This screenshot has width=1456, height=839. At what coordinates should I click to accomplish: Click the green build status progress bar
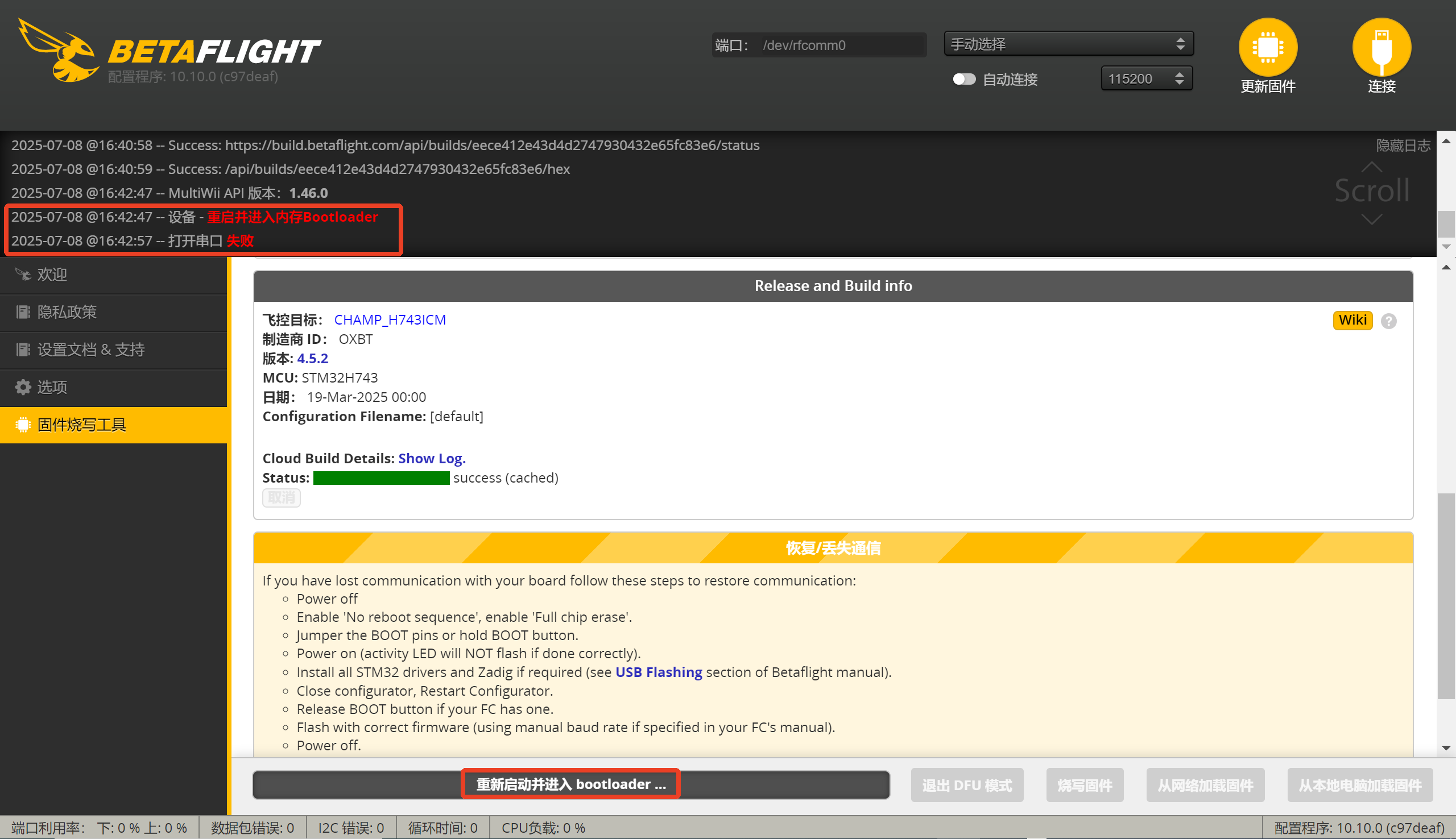coord(381,478)
